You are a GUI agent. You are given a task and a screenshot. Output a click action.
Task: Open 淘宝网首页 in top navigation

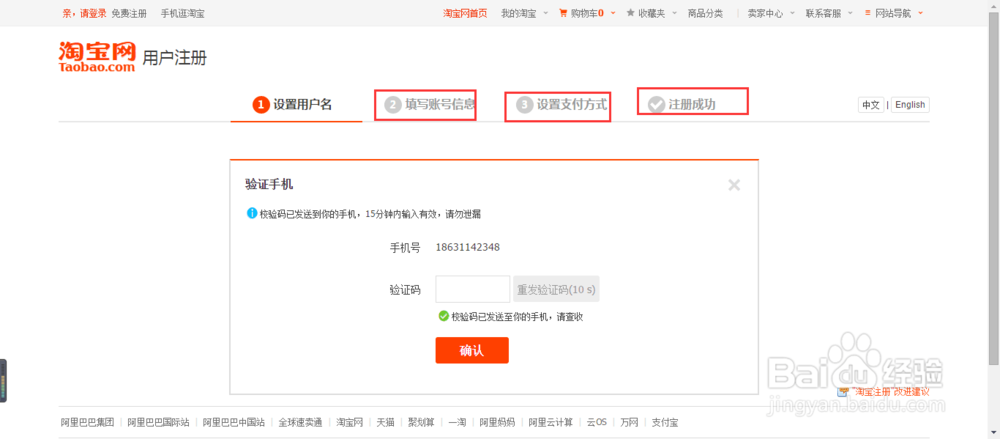465,13
